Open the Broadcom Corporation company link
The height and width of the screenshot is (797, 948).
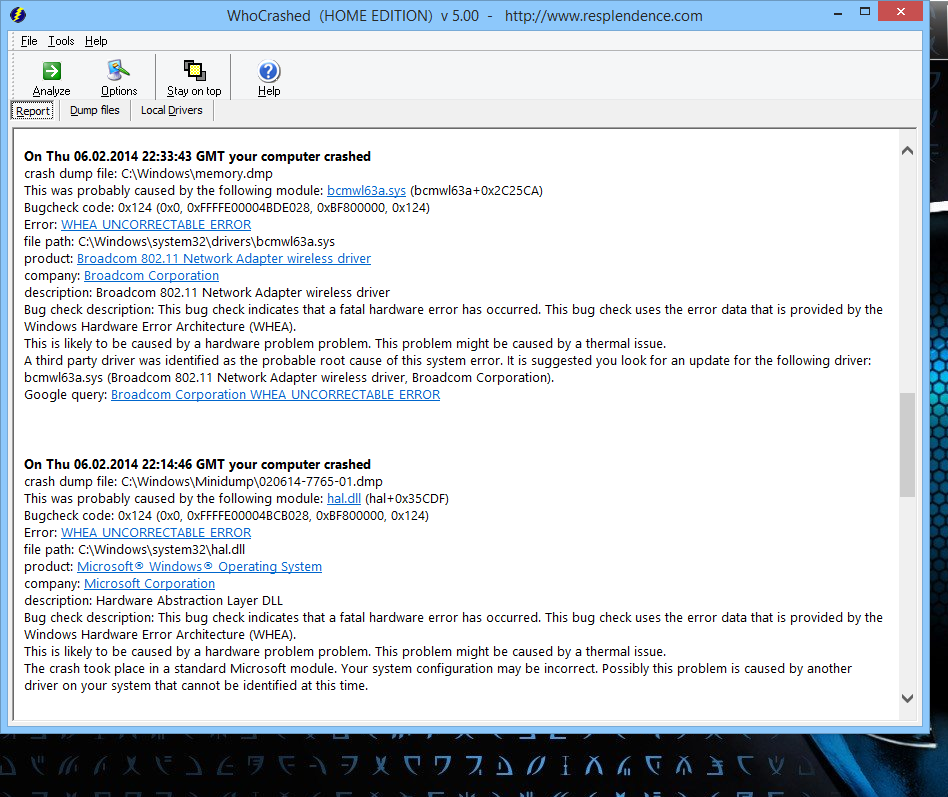tap(151, 275)
